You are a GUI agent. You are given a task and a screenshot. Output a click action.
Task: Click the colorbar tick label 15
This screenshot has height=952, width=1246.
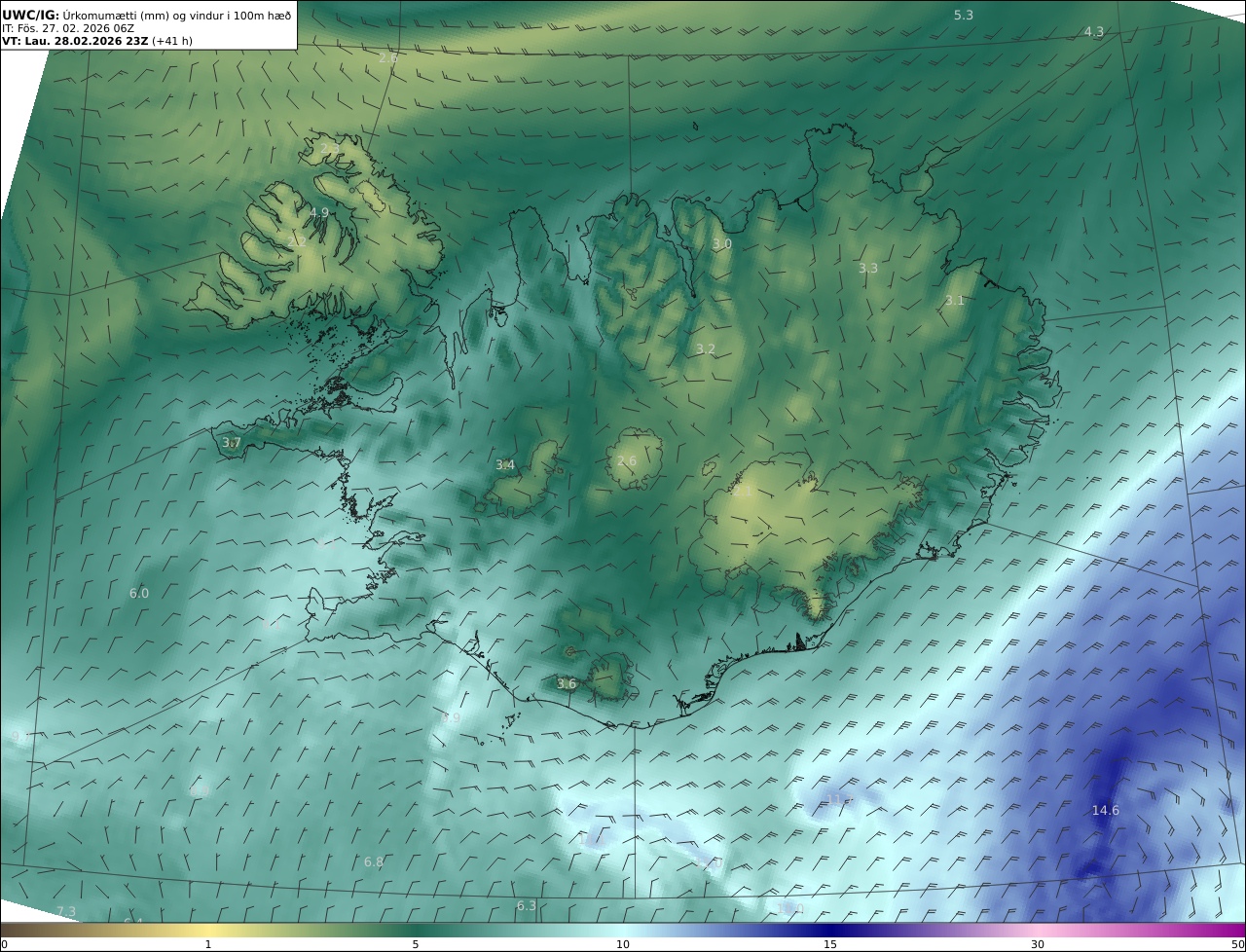click(x=830, y=944)
